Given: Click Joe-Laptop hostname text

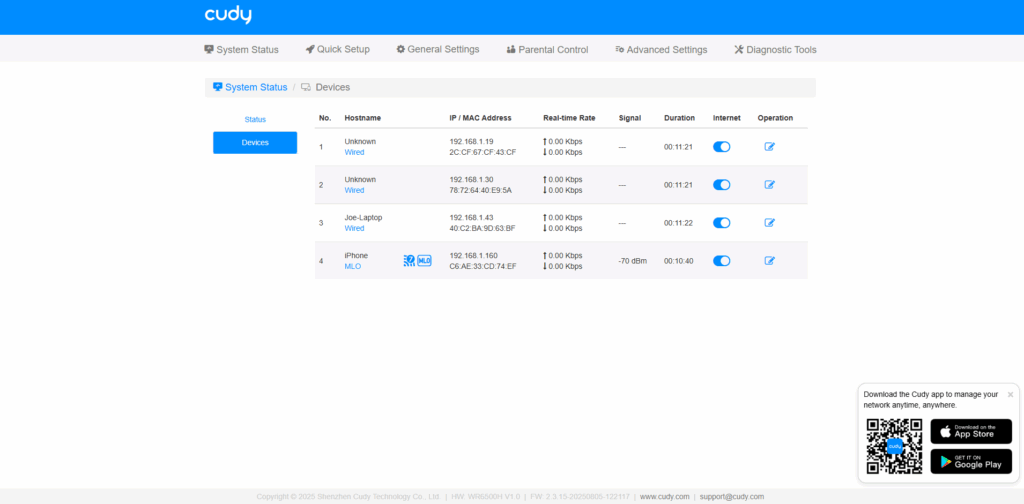Looking at the screenshot, I should [363, 217].
